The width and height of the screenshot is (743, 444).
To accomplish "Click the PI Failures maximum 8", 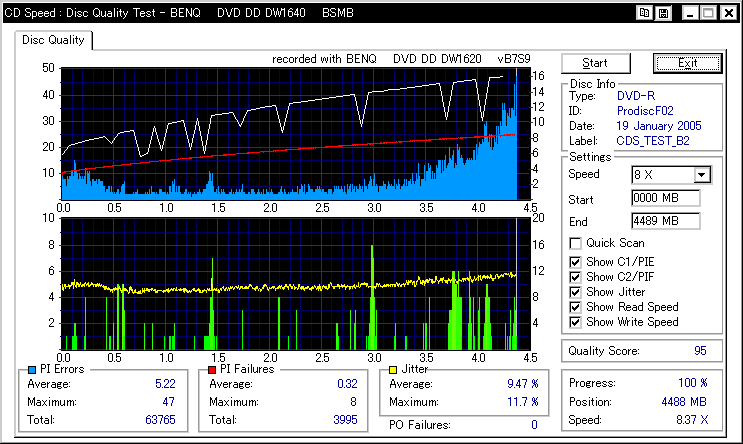I will pos(353,402).
